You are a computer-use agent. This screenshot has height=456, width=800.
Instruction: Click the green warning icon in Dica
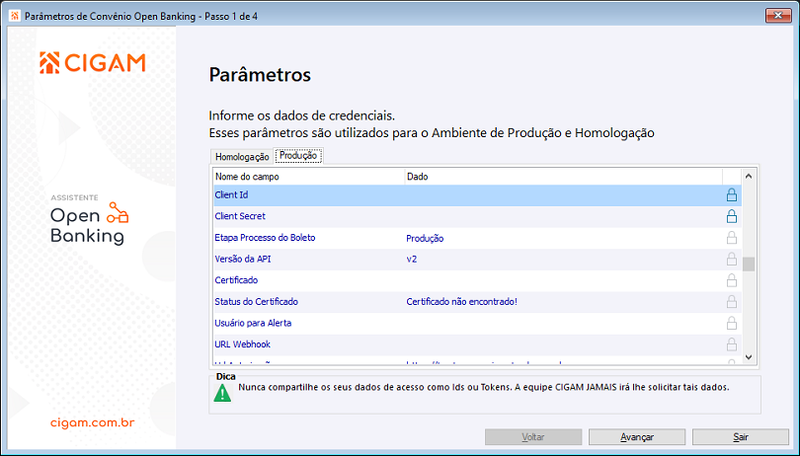[x=222, y=393]
